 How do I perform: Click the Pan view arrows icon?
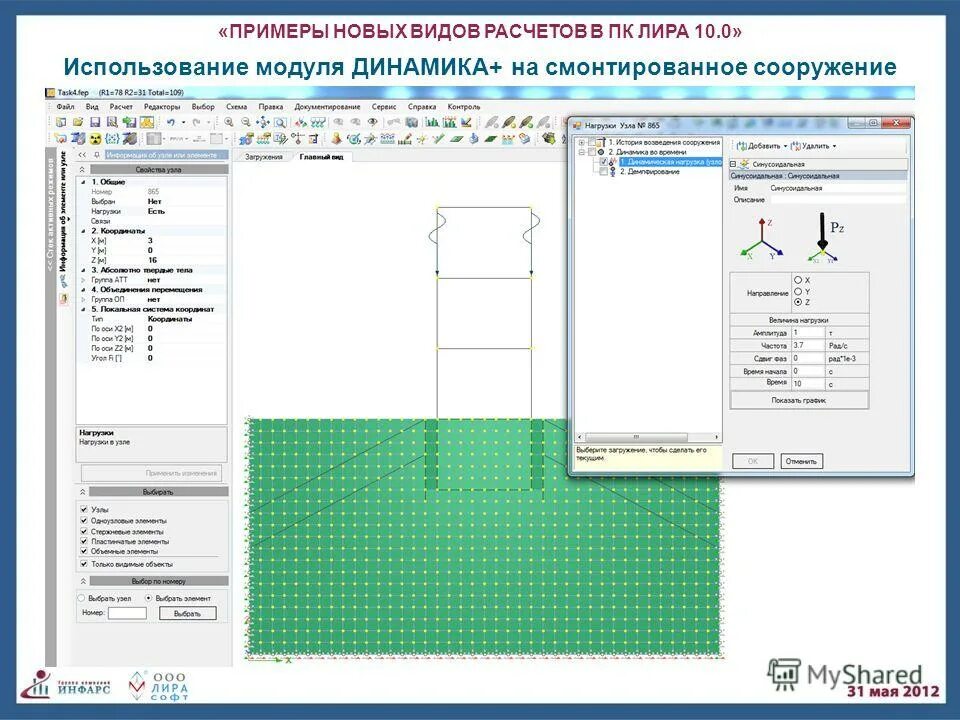pyautogui.click(x=263, y=122)
